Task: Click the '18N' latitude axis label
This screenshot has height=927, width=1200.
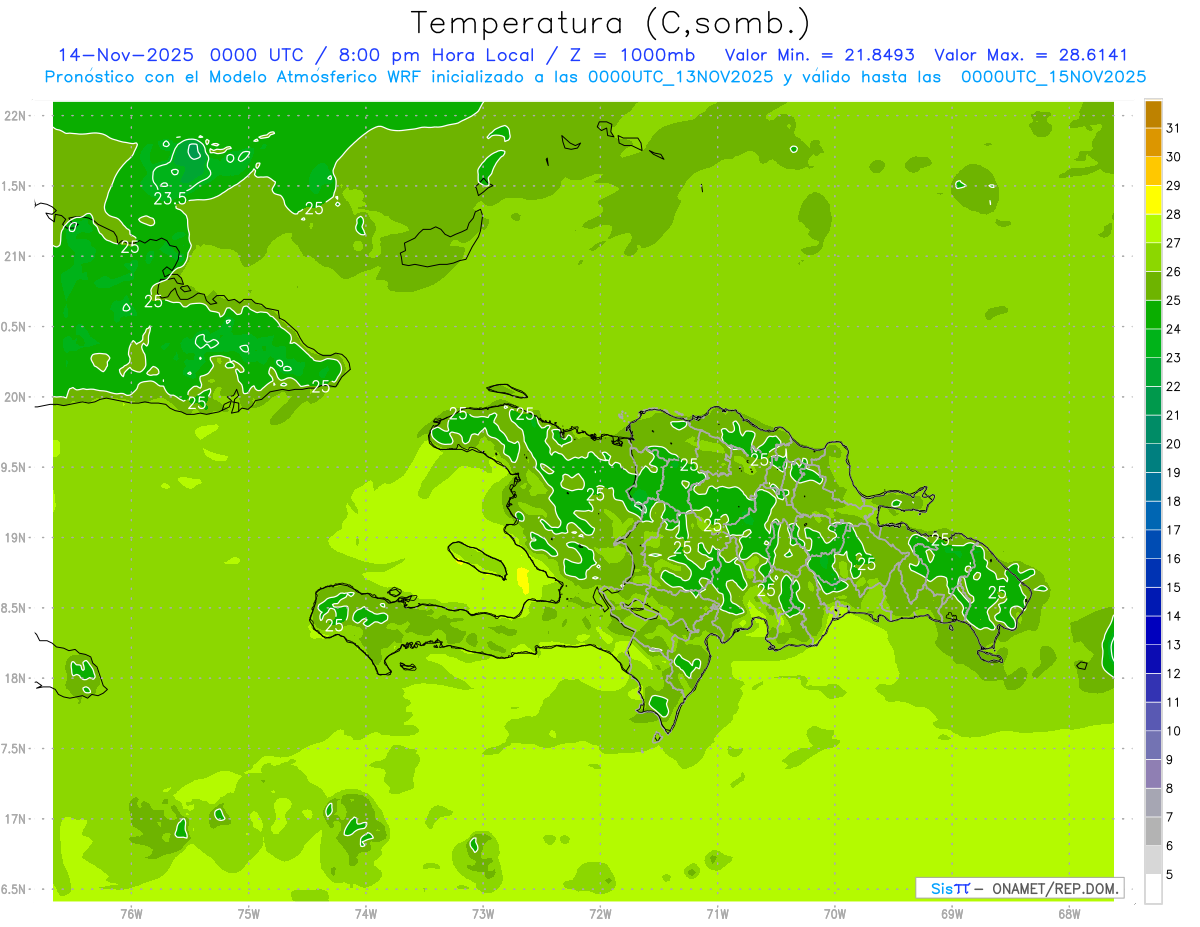Action: coord(15,678)
